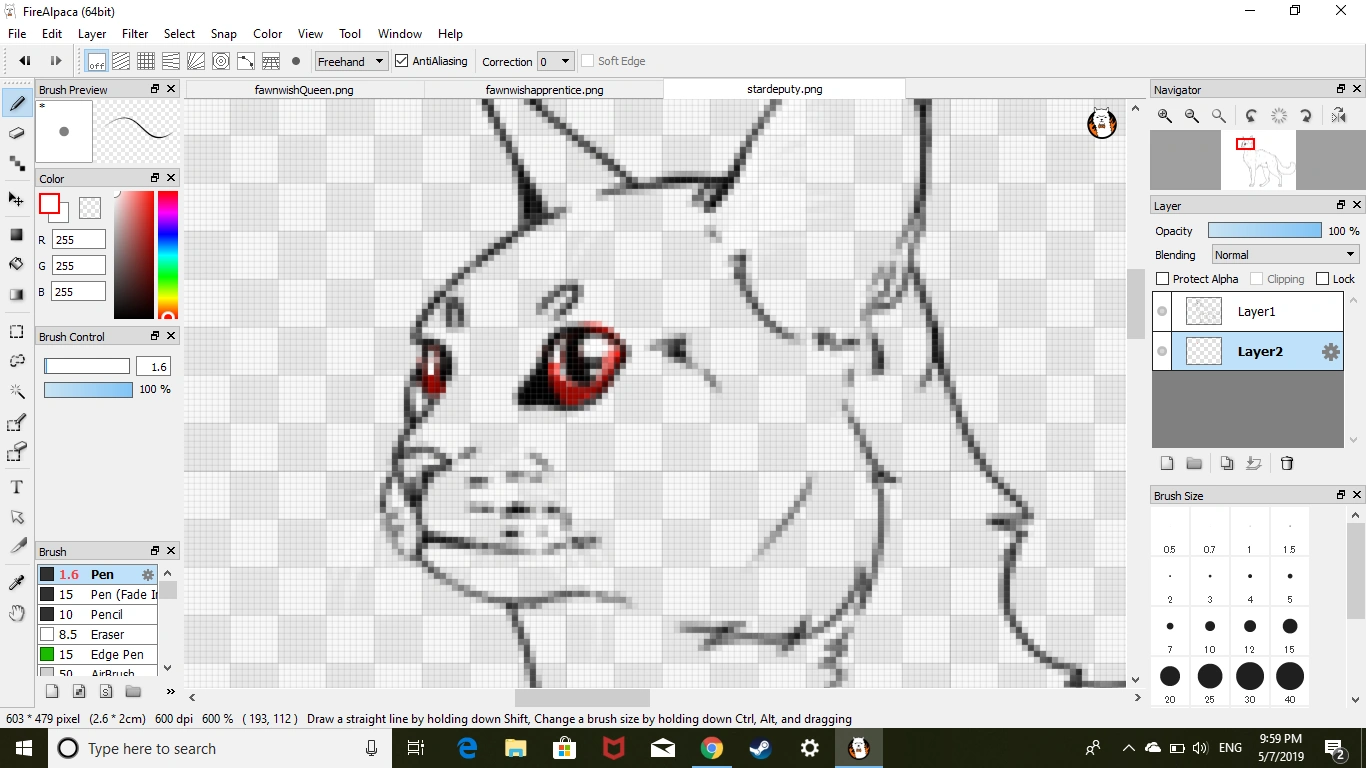Select the Hand tool

pyautogui.click(x=17, y=613)
